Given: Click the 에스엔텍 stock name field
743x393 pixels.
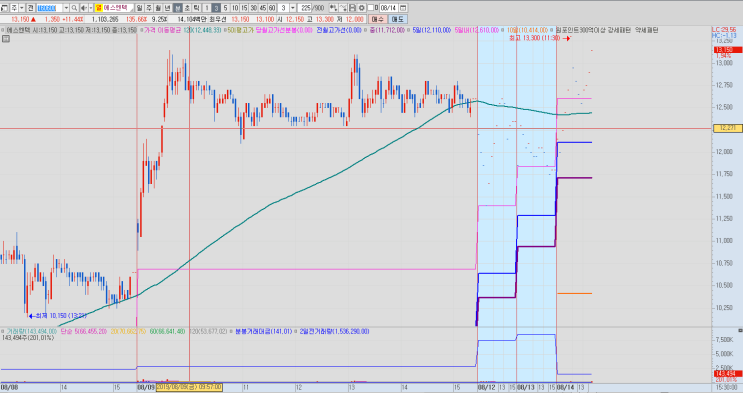Looking at the screenshot, I should [x=118, y=8].
